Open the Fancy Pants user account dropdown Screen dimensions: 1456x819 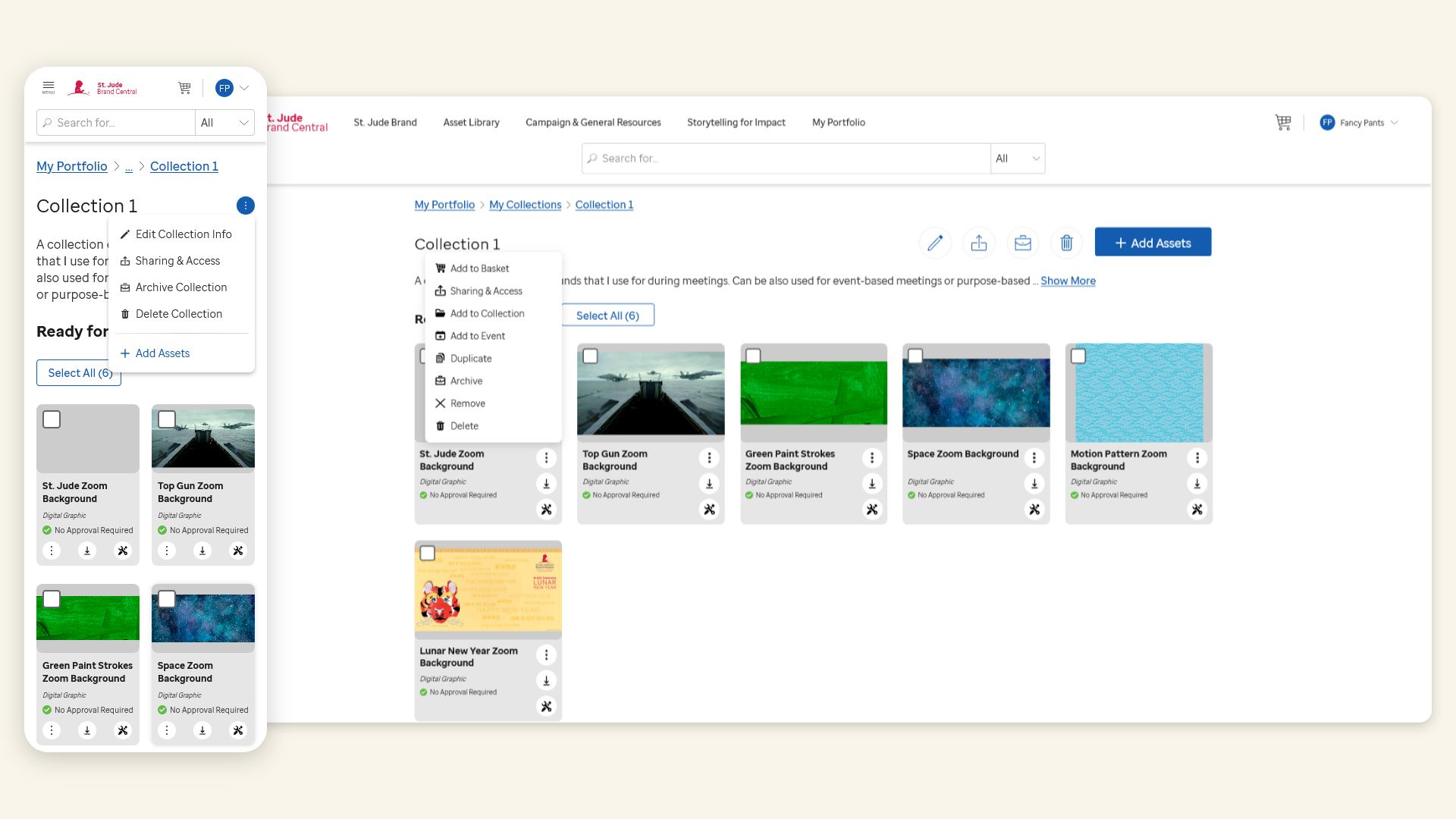(x=1361, y=122)
